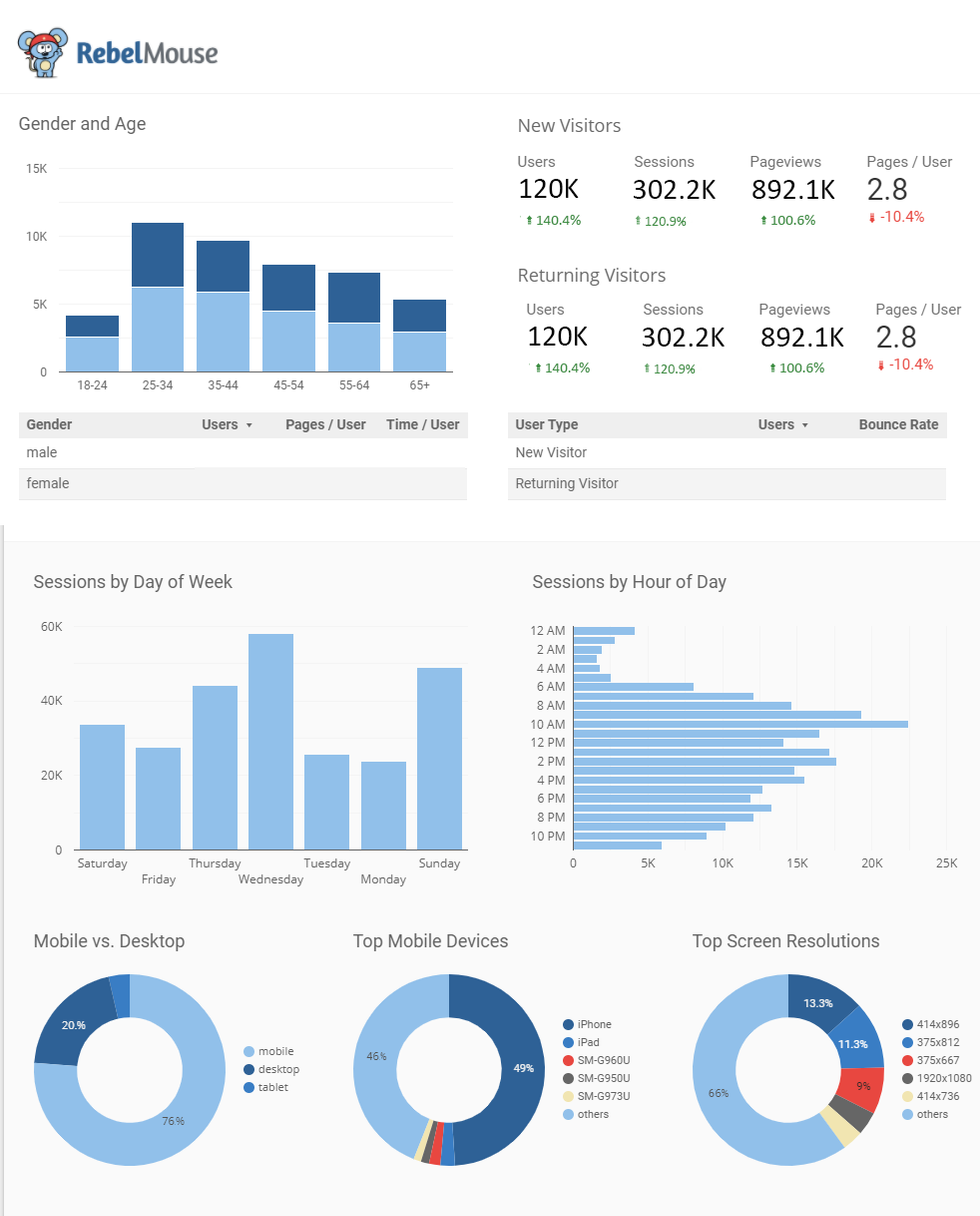Click the desktop legend dot in Mobile vs. Desktop
The image size is (980, 1216).
coord(249,1069)
